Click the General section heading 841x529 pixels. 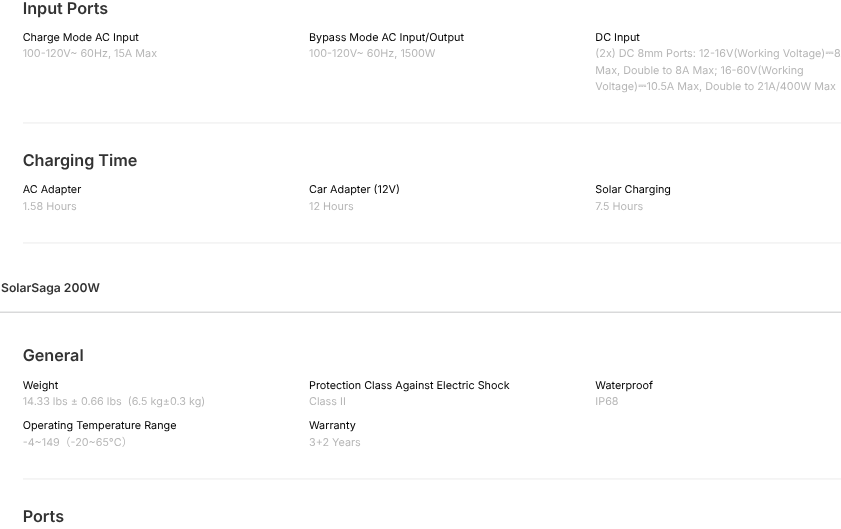53,355
